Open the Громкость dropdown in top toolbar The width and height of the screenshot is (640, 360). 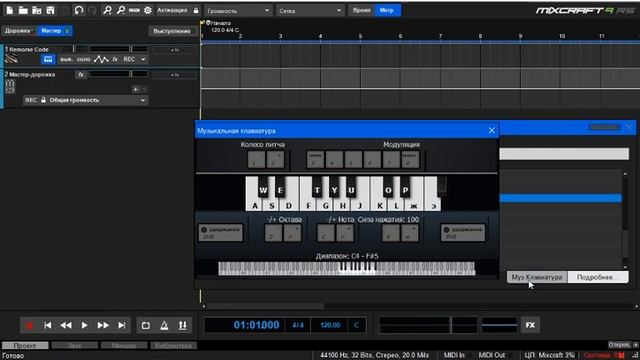click(x=238, y=11)
